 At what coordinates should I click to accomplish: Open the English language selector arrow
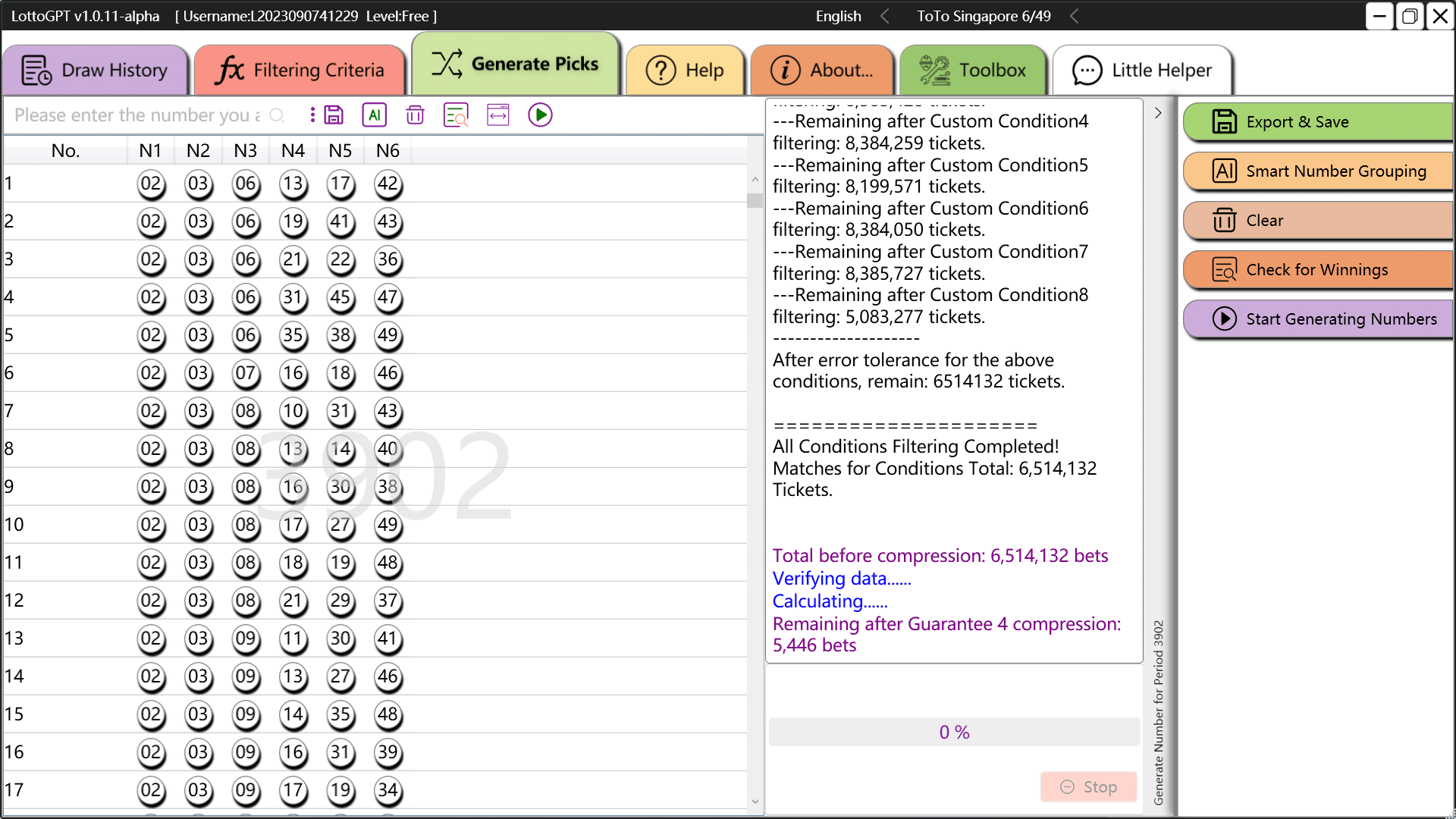click(884, 16)
